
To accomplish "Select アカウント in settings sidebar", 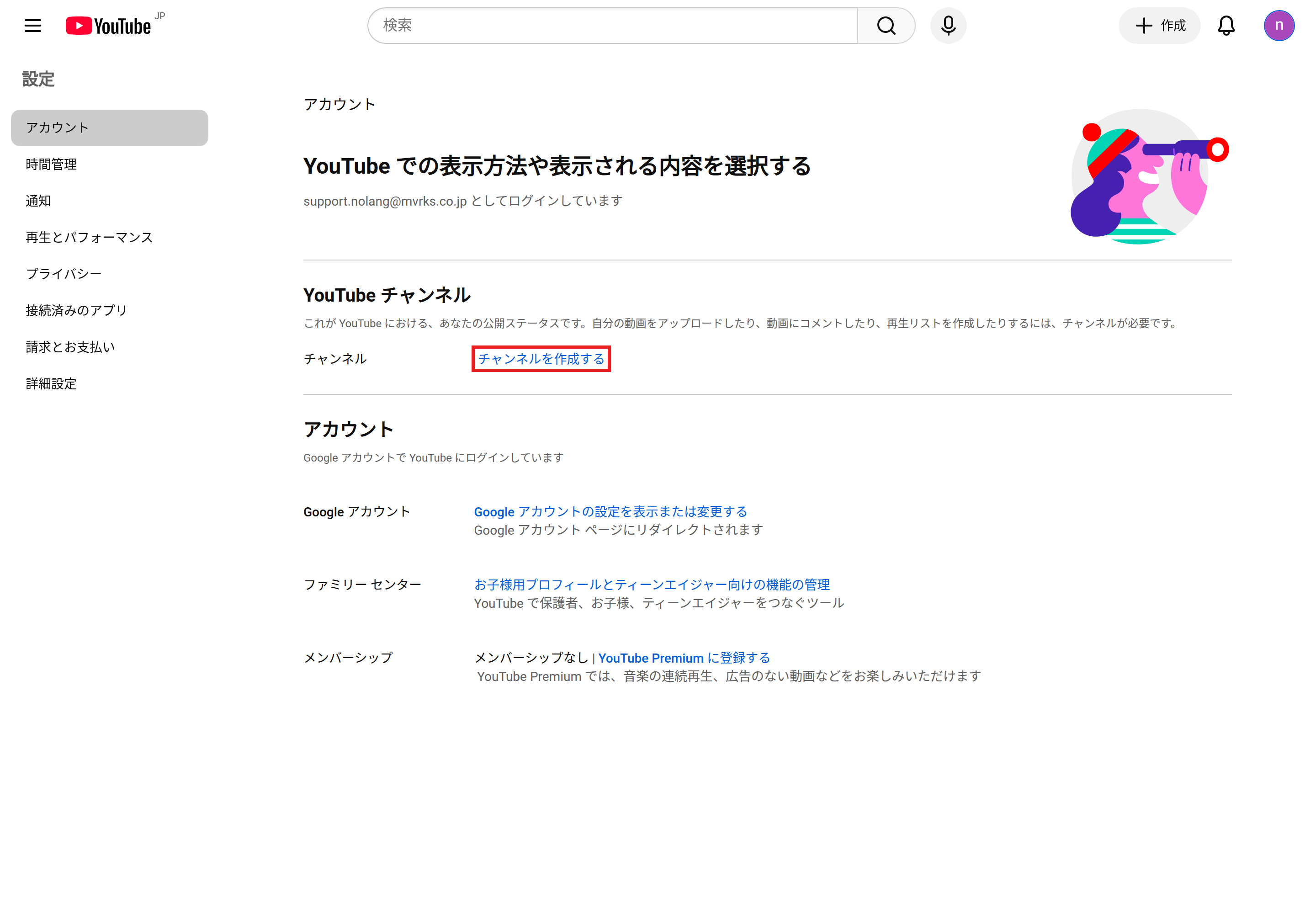I will point(109,128).
